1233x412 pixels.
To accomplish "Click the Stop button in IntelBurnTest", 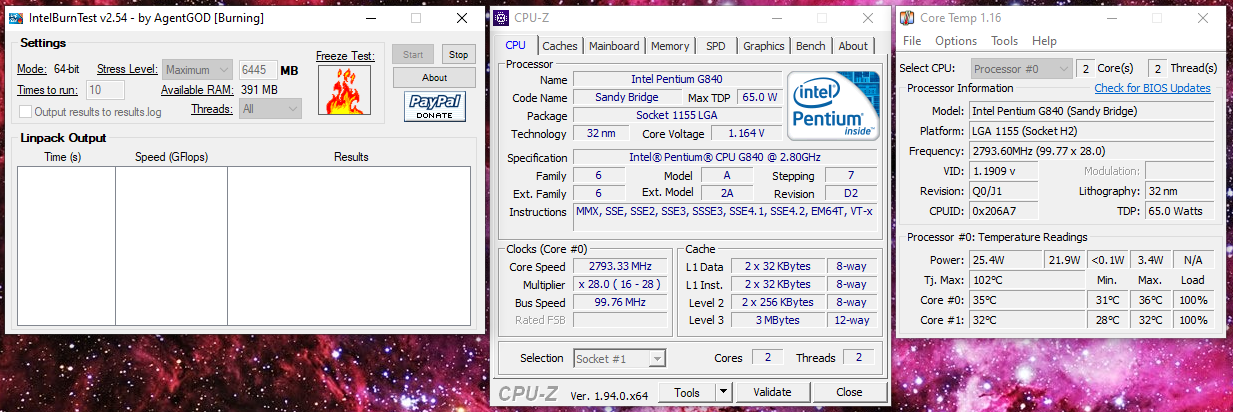I will coord(458,55).
